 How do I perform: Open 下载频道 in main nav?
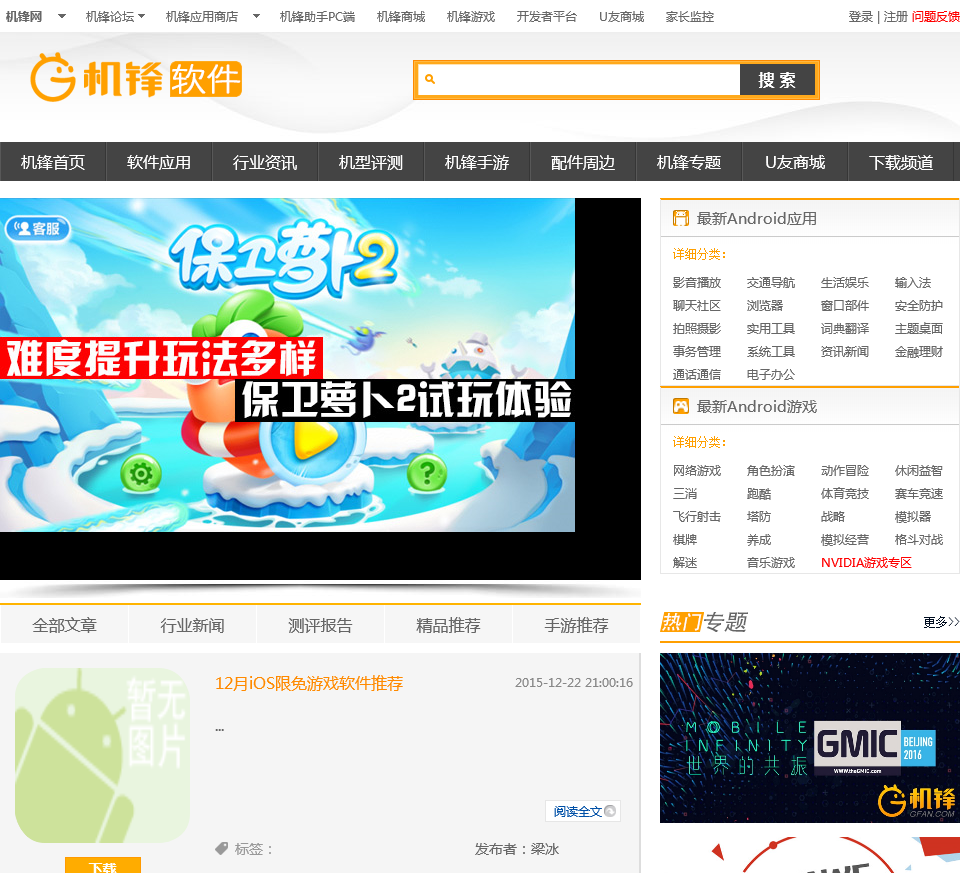(901, 162)
